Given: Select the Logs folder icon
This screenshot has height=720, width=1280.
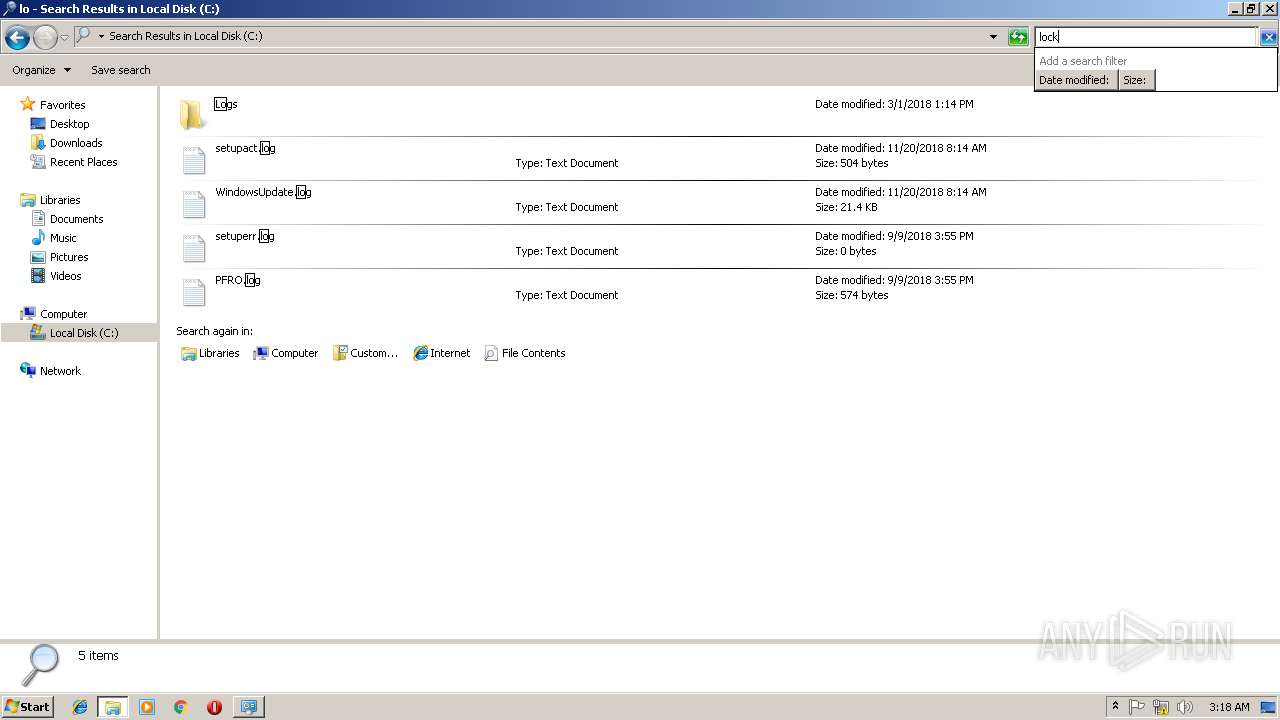Looking at the screenshot, I should pyautogui.click(x=193, y=114).
